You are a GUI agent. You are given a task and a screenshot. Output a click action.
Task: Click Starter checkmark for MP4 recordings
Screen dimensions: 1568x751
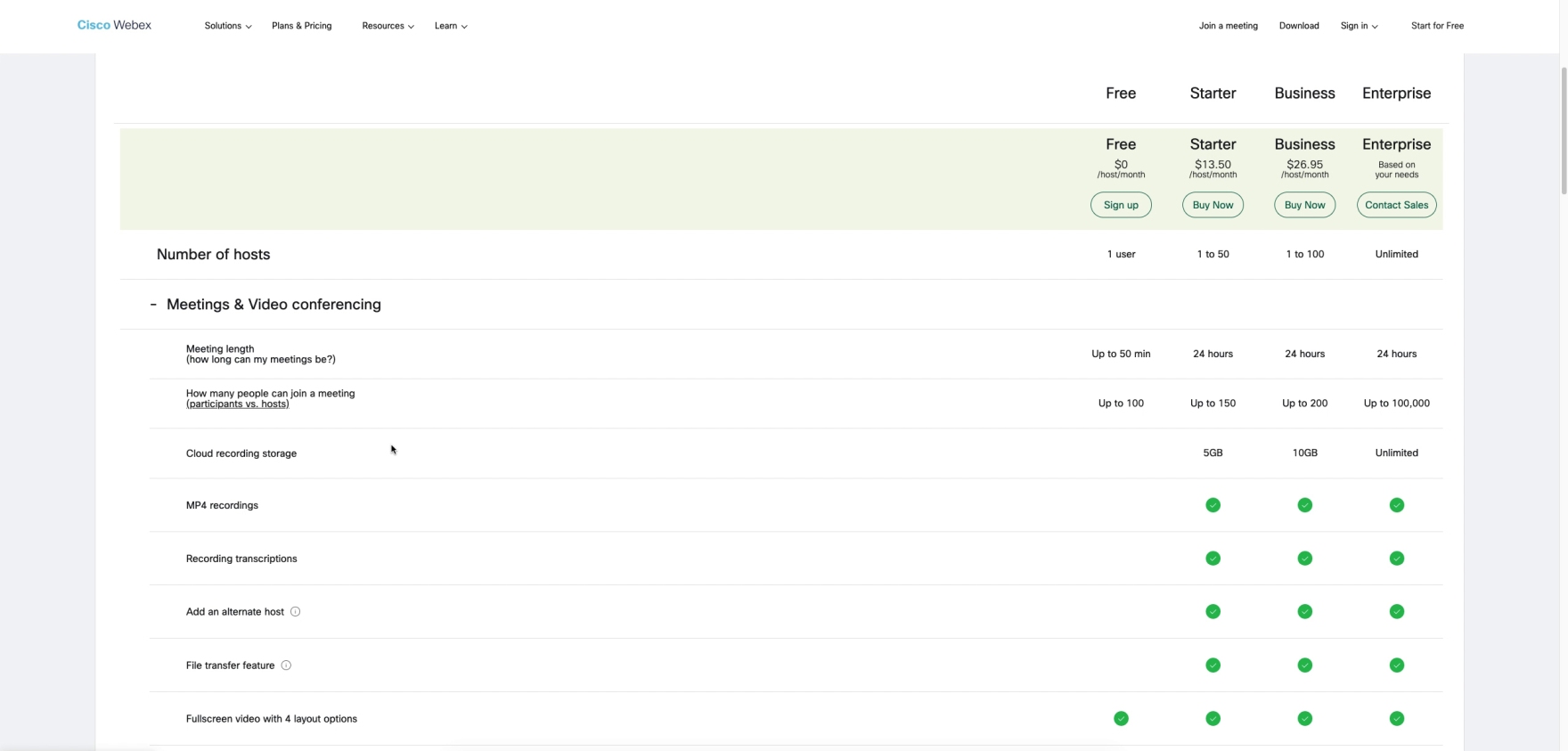(x=1213, y=505)
